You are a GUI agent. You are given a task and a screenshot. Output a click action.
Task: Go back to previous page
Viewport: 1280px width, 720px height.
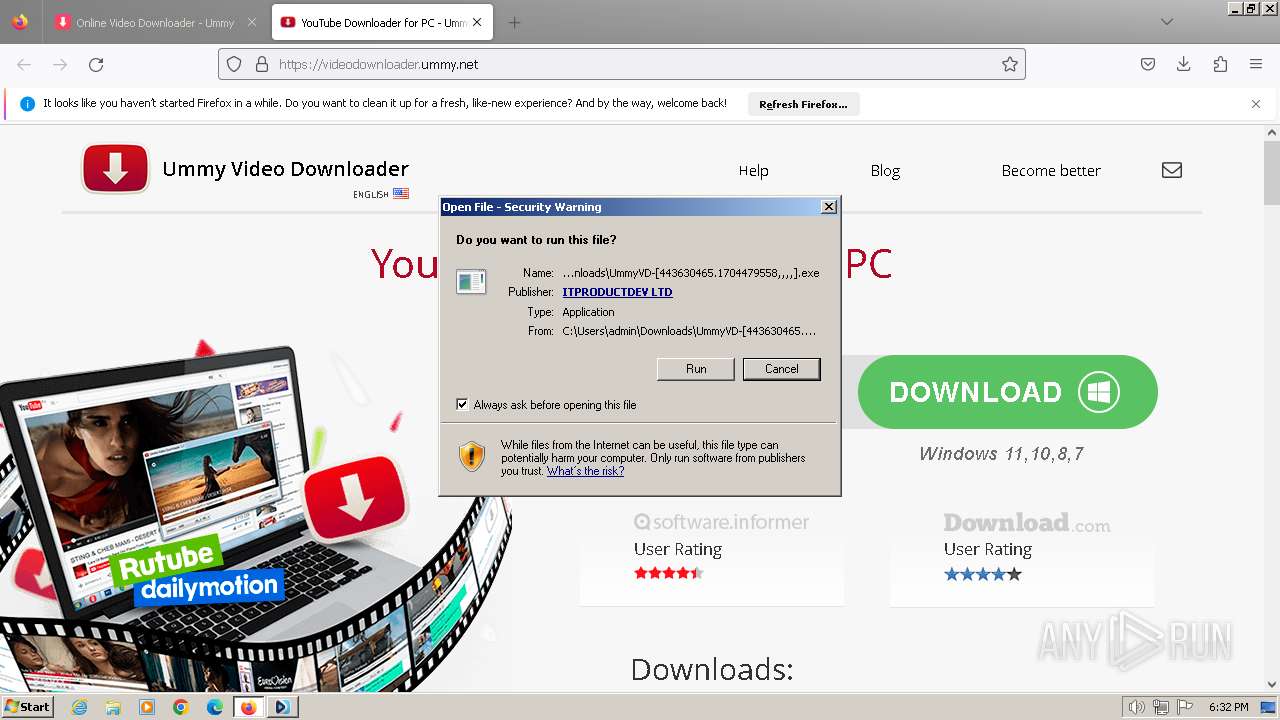24,64
